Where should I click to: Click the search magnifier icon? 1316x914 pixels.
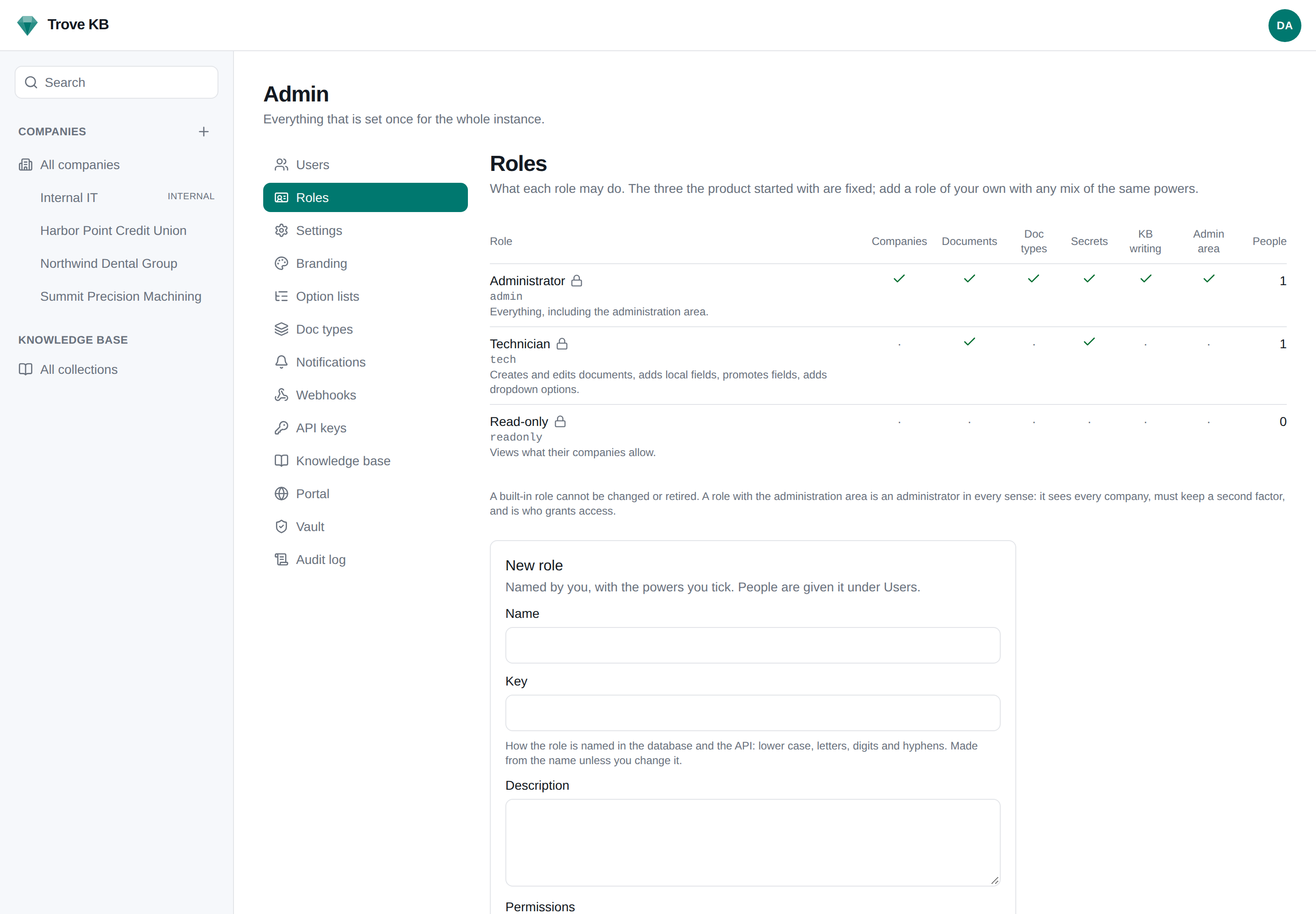[31, 82]
